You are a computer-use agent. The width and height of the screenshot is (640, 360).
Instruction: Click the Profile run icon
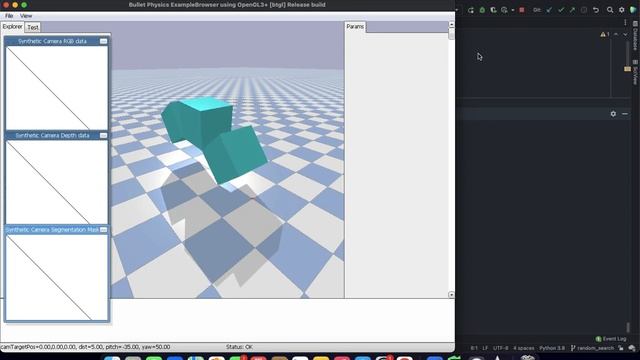(504, 10)
